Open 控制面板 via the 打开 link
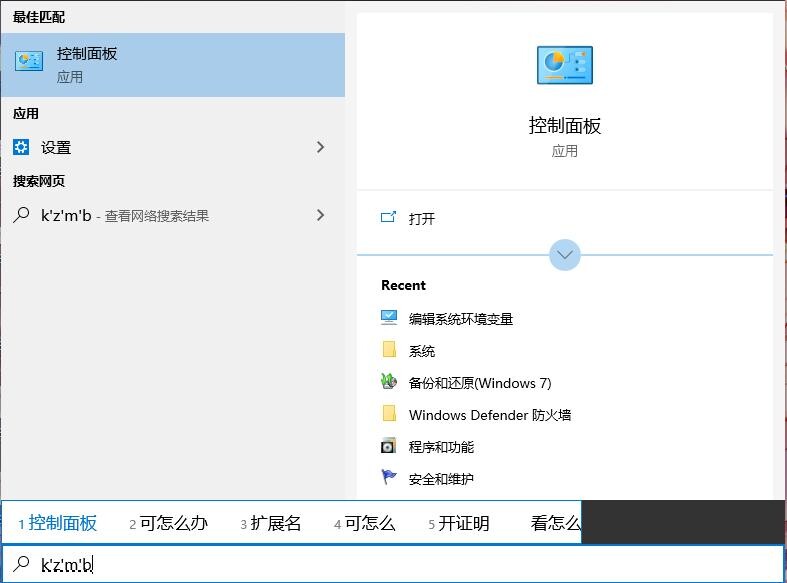This screenshot has height=583, width=787. click(422, 218)
